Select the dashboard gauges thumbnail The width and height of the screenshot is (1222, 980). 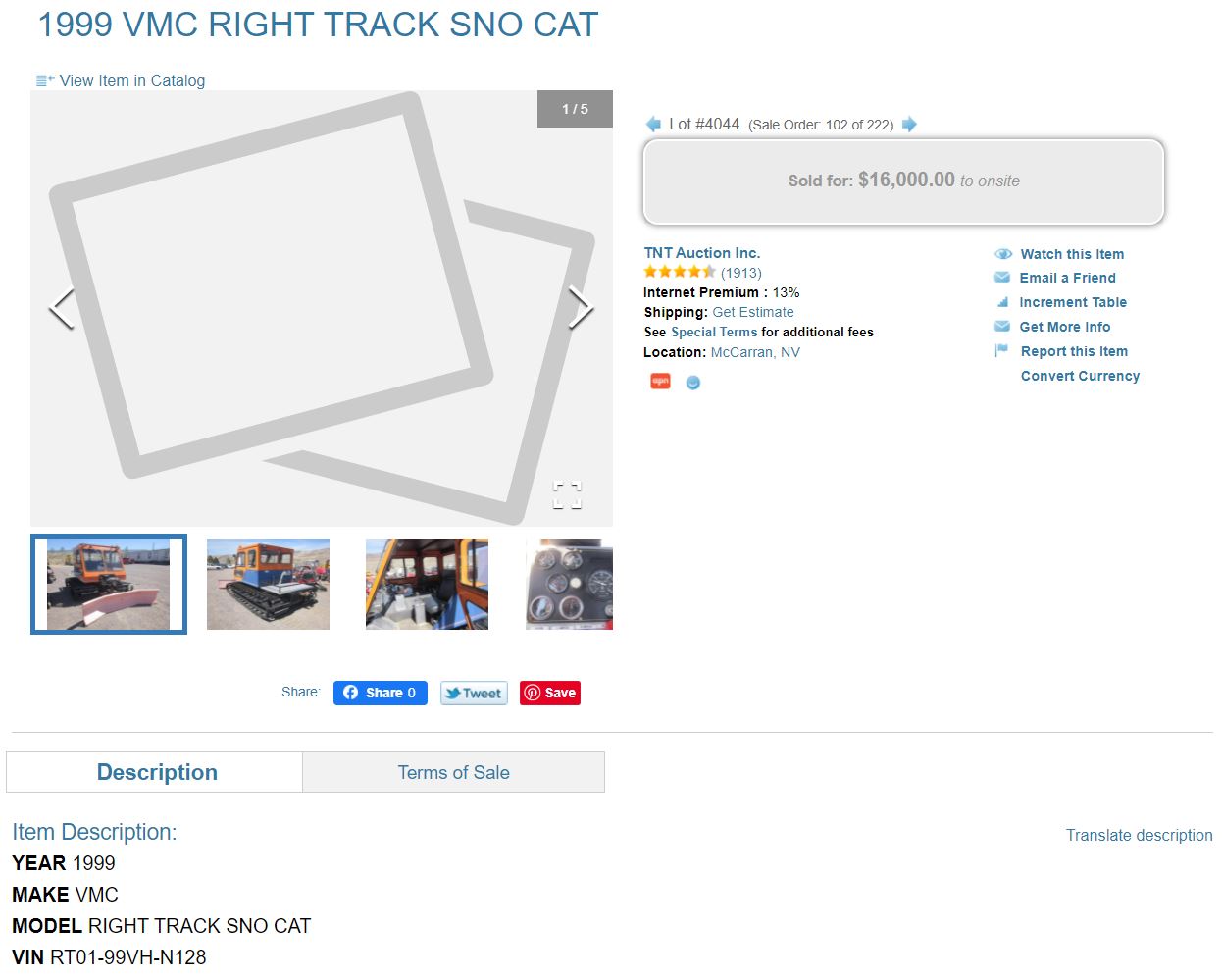coord(569,584)
